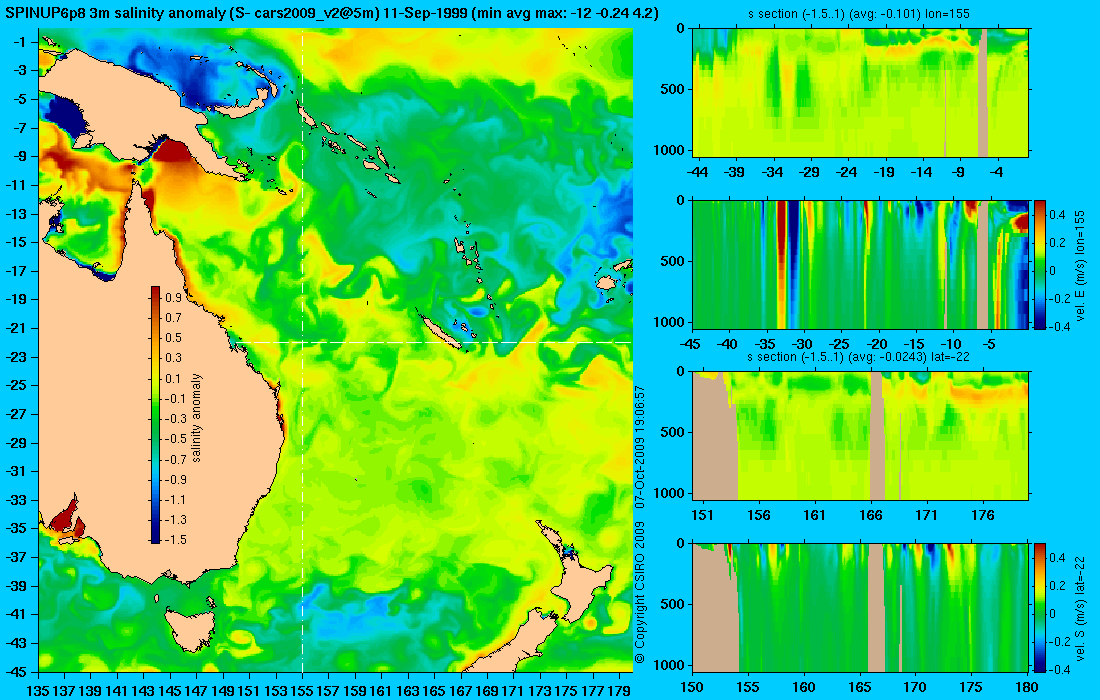Click '180' on the vel. S section x-axis

1027,687
